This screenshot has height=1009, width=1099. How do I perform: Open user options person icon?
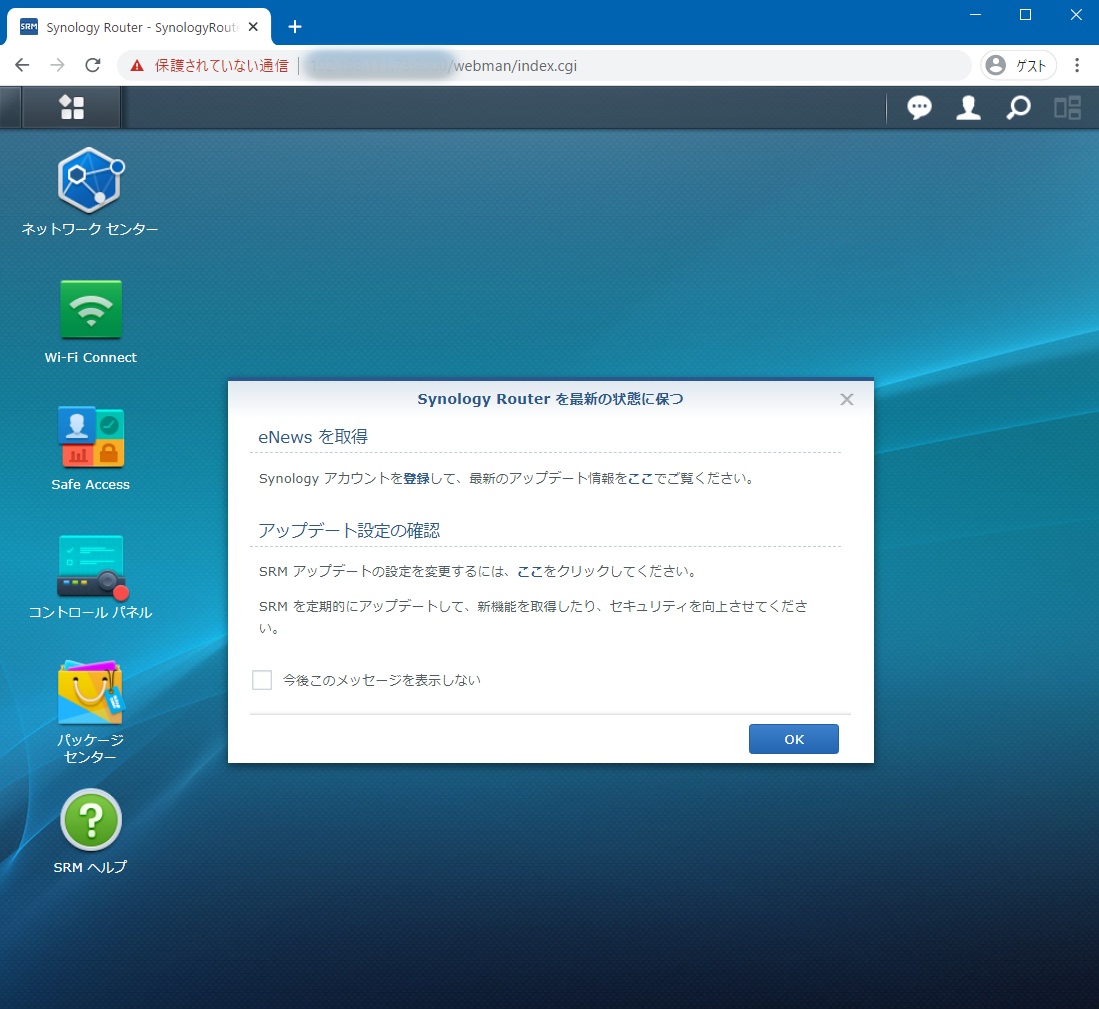point(968,107)
